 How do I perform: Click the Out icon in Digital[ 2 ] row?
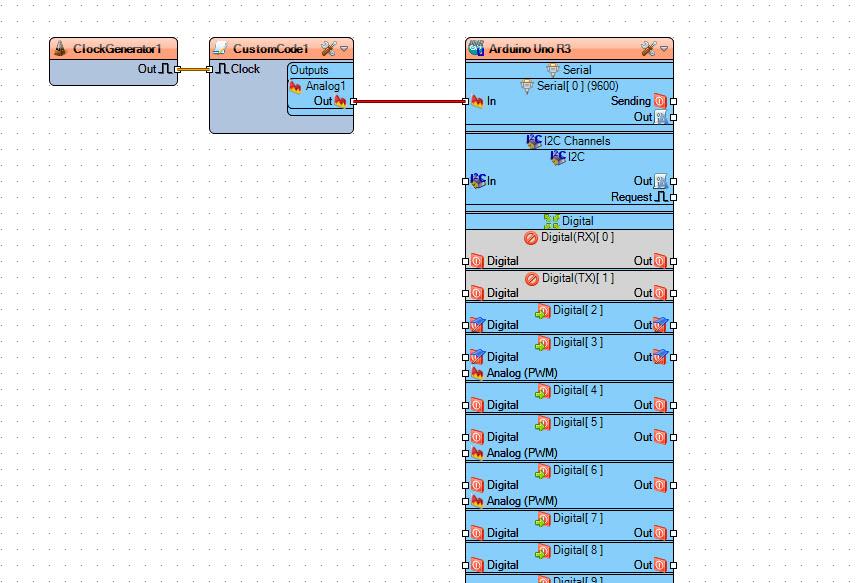coord(660,325)
